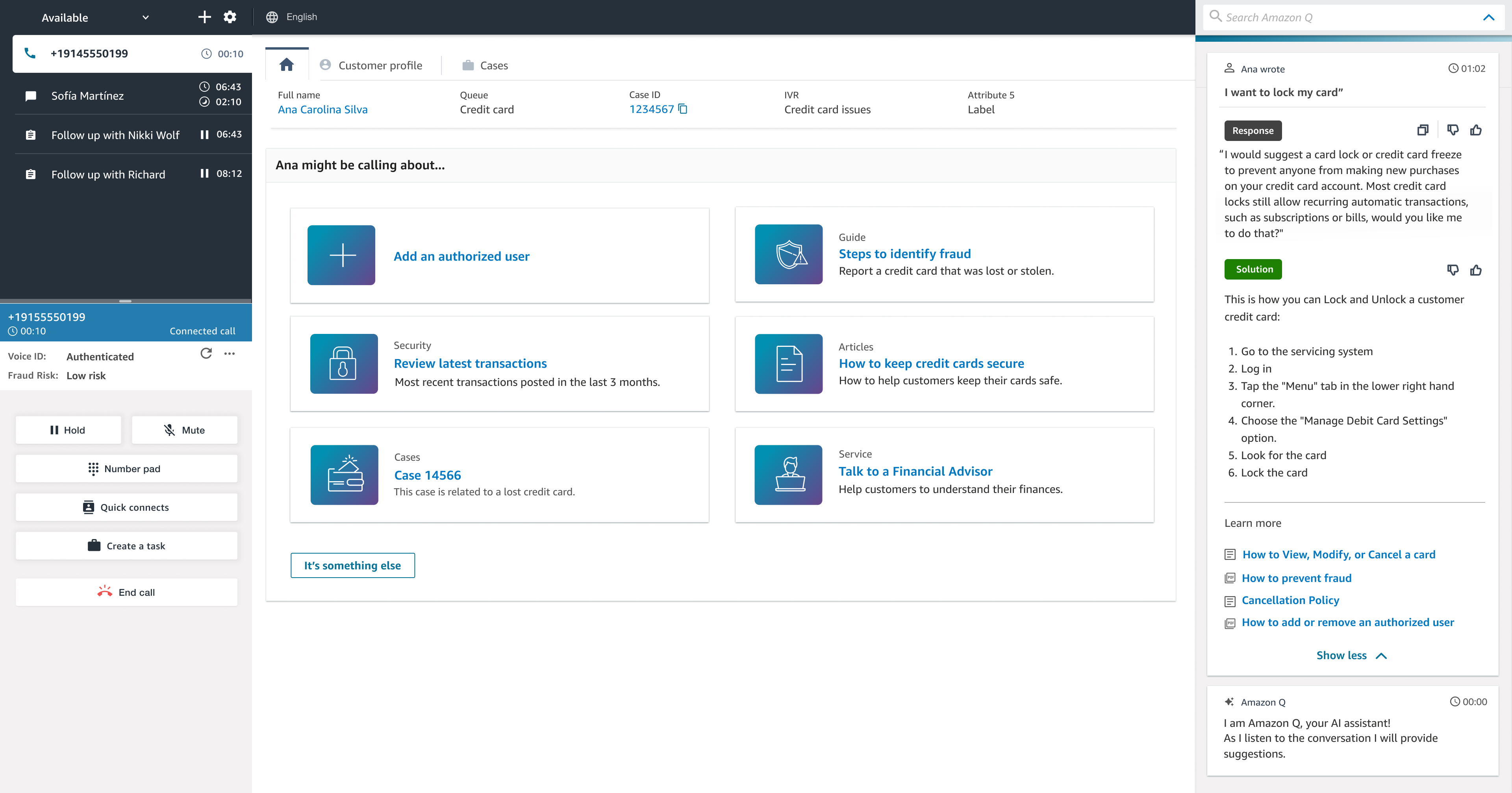Viewport: 1512px width, 793px height.
Task: Click the refresh Voice ID icon
Action: (206, 353)
